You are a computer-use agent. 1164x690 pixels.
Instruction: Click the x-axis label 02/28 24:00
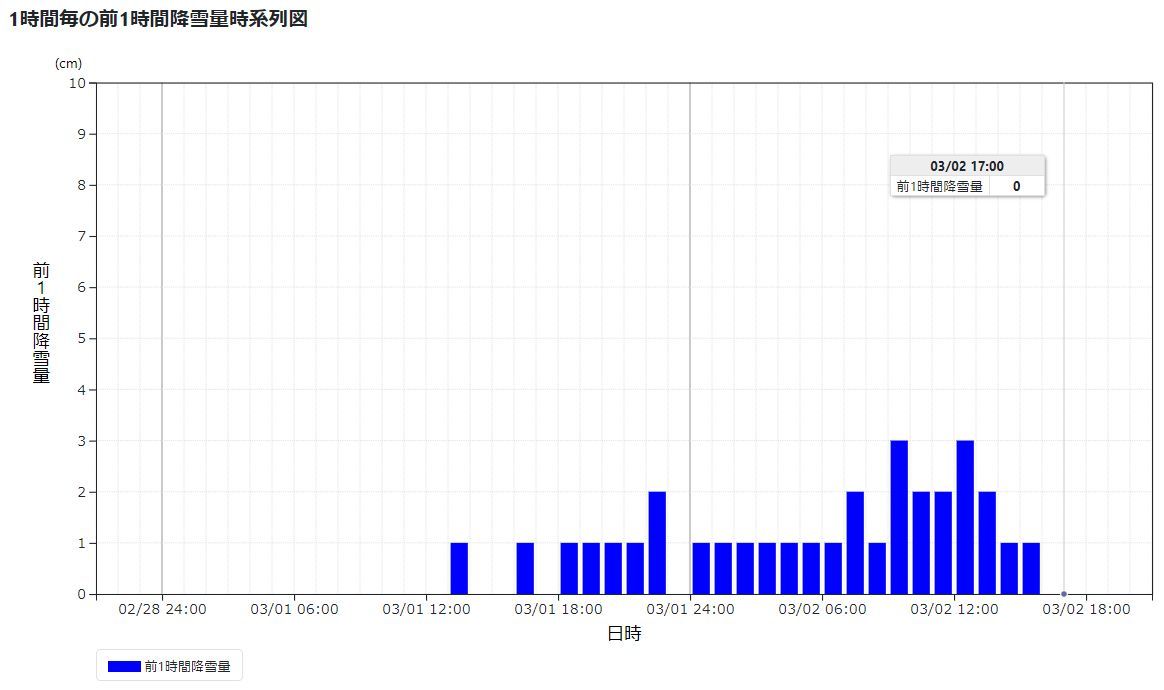(163, 610)
